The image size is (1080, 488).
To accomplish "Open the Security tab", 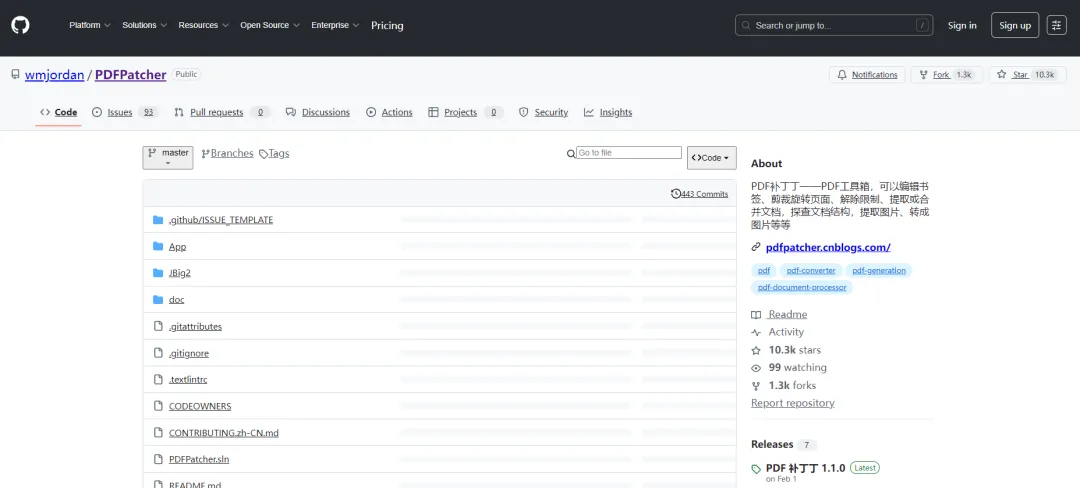I will pyautogui.click(x=543, y=112).
